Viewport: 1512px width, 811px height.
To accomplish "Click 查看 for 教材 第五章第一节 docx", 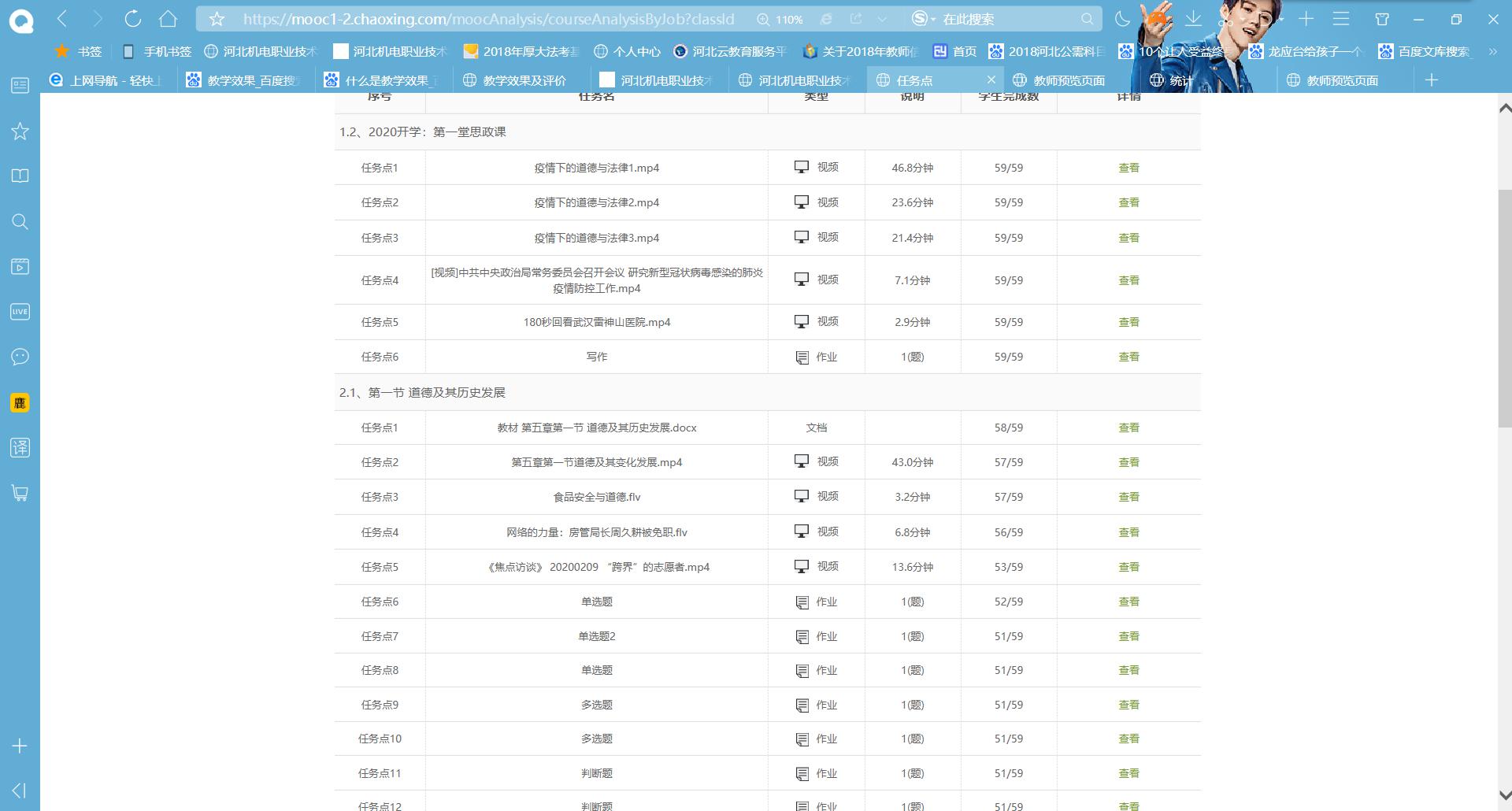I will pos(1128,428).
